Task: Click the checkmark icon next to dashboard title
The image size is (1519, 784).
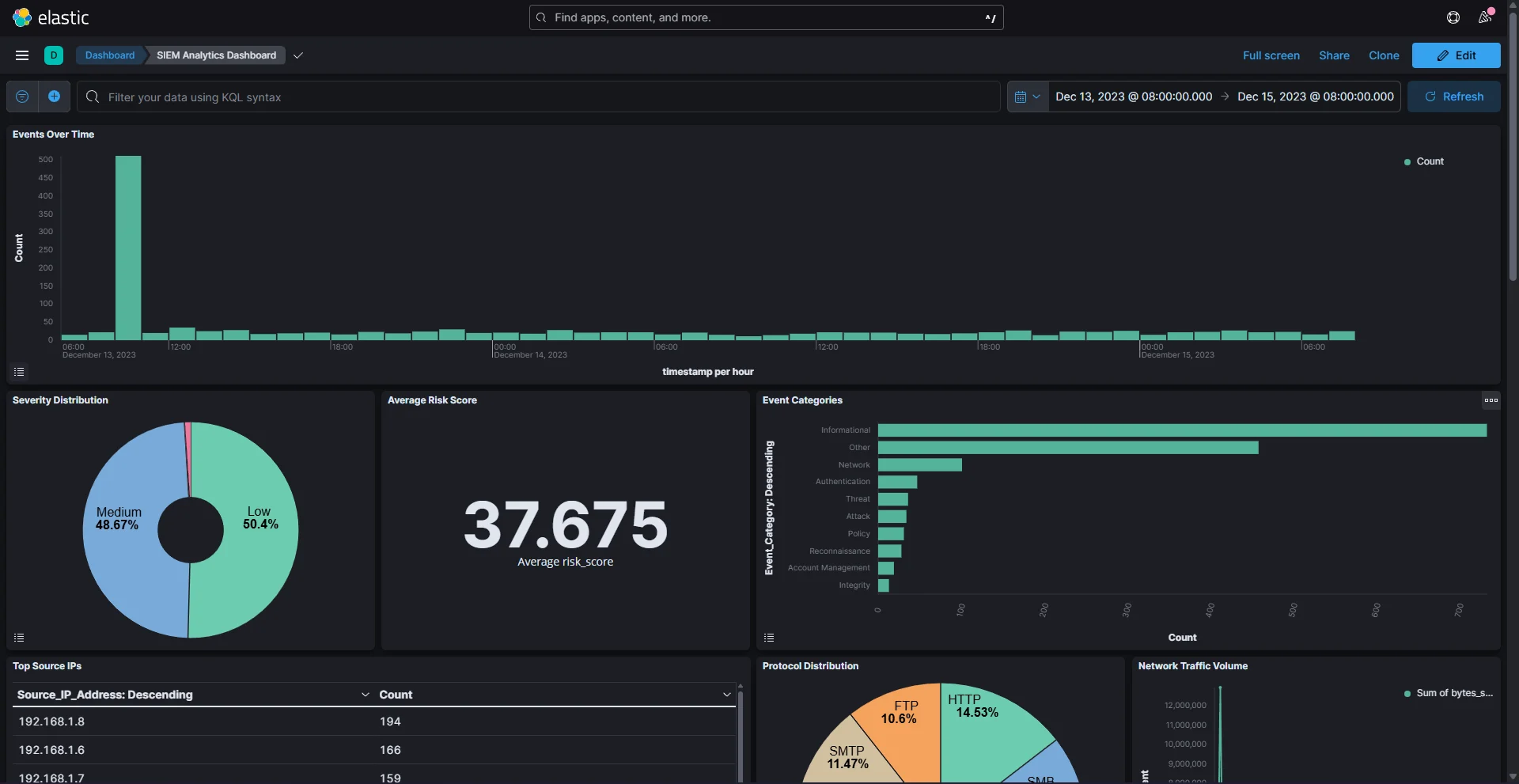Action: tap(298, 55)
